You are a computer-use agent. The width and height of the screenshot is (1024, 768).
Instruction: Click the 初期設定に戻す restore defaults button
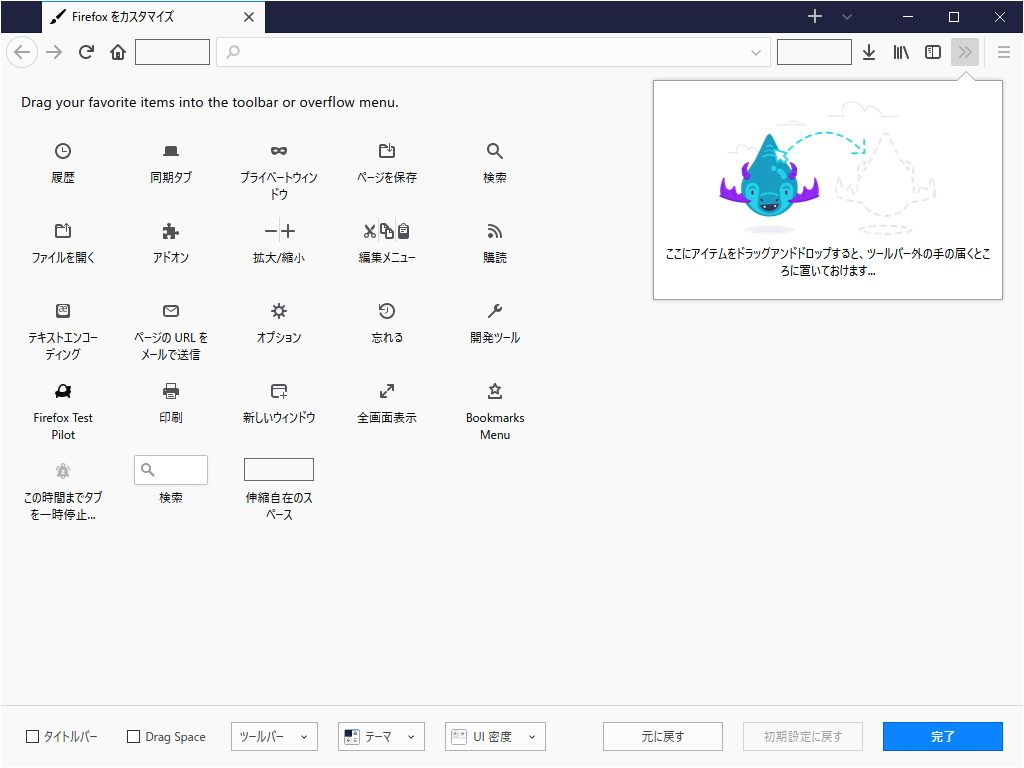pyautogui.click(x=803, y=737)
